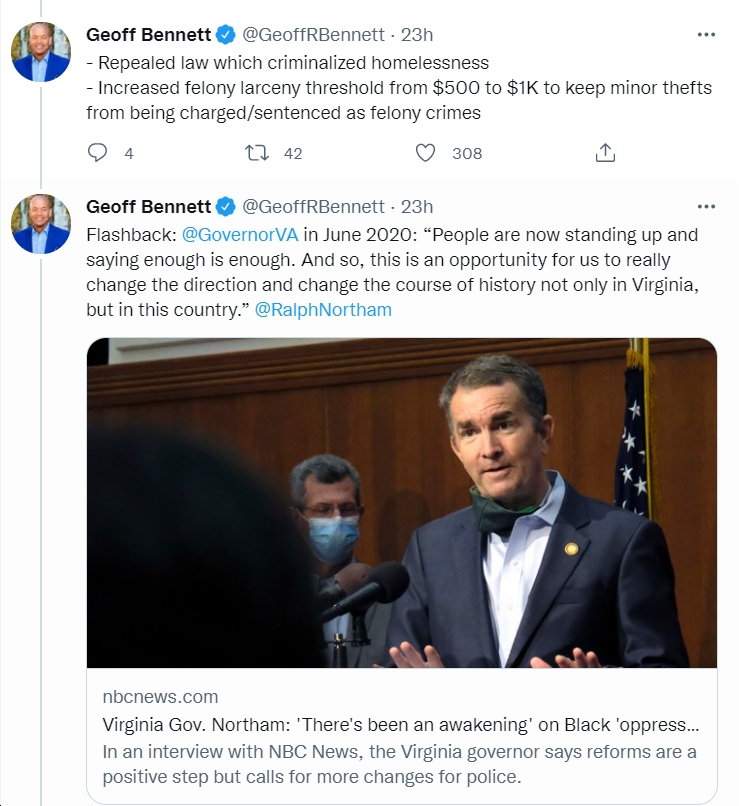Open @GeoffRBennett handle on first tweet
The width and height of the screenshot is (739, 806).
[x=313, y=34]
